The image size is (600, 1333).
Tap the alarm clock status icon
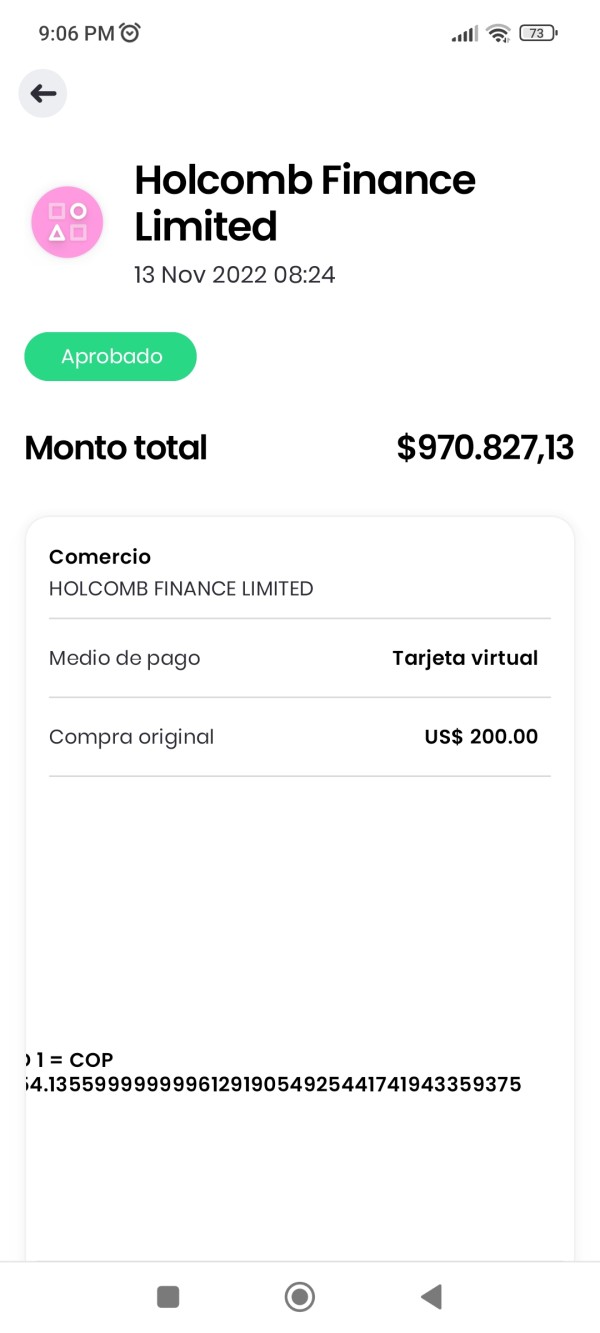pos(130,33)
